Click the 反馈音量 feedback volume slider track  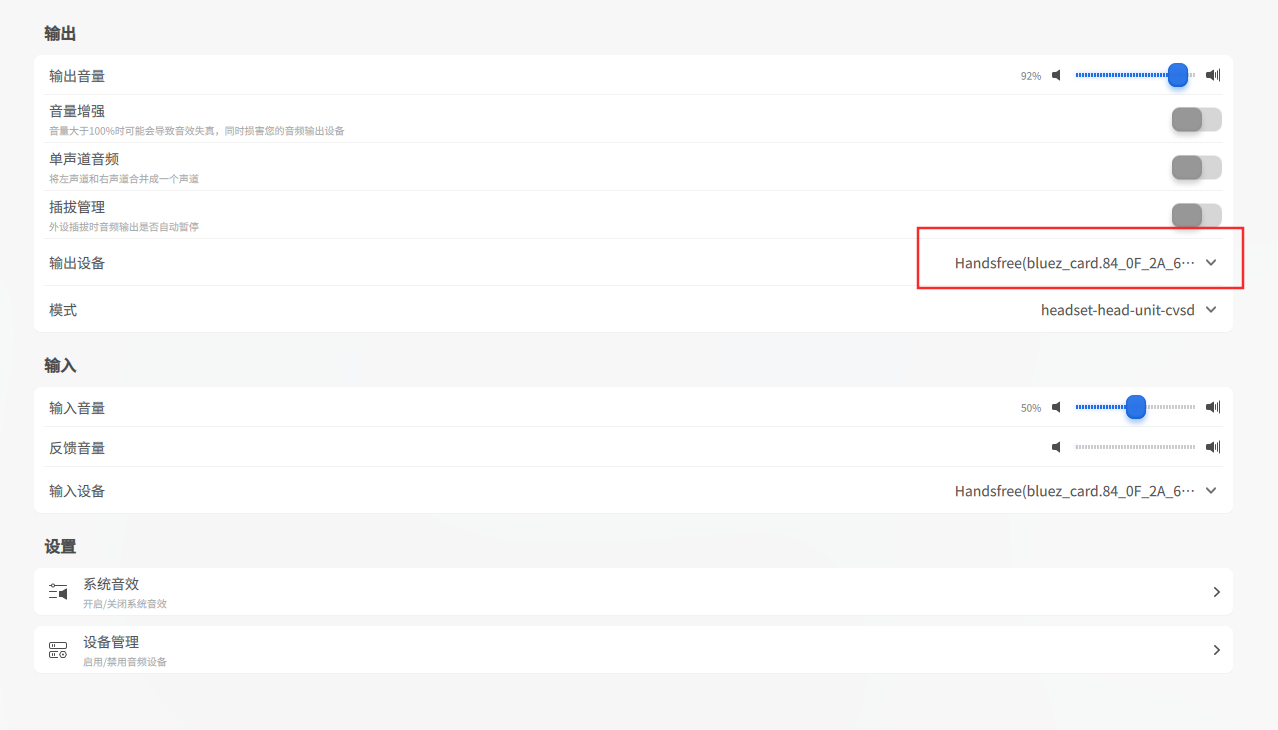pyautogui.click(x=1135, y=447)
